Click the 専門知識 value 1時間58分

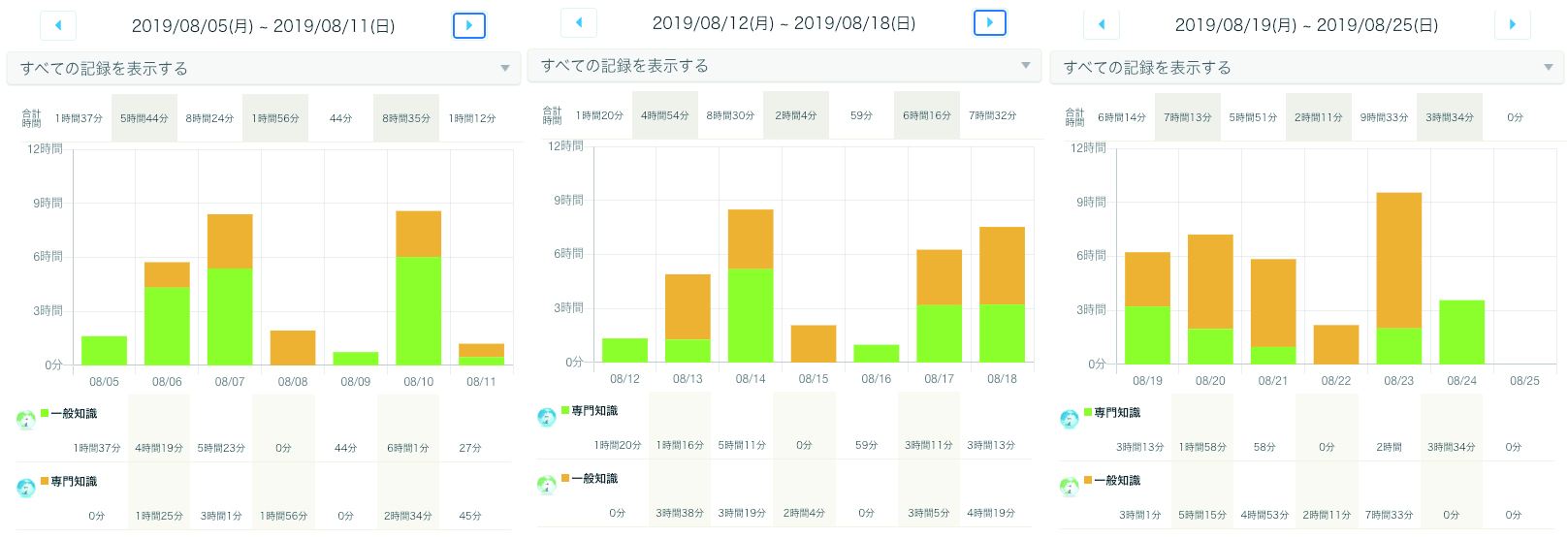coord(1202,447)
